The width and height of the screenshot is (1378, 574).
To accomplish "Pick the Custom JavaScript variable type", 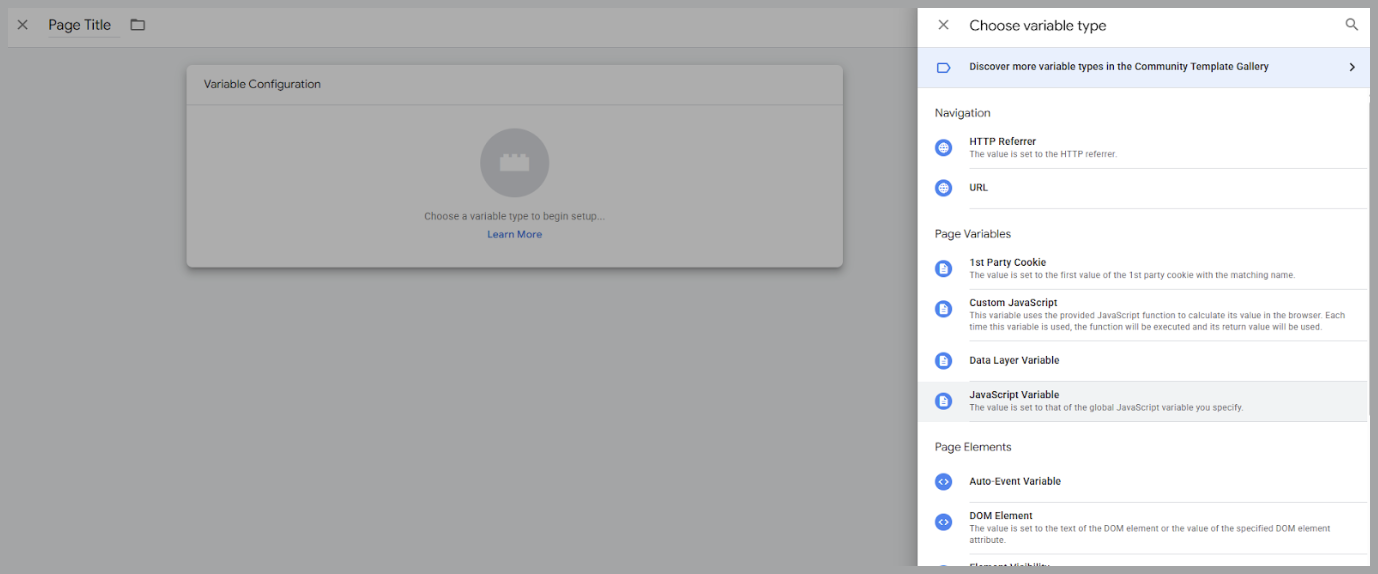I will [1013, 303].
